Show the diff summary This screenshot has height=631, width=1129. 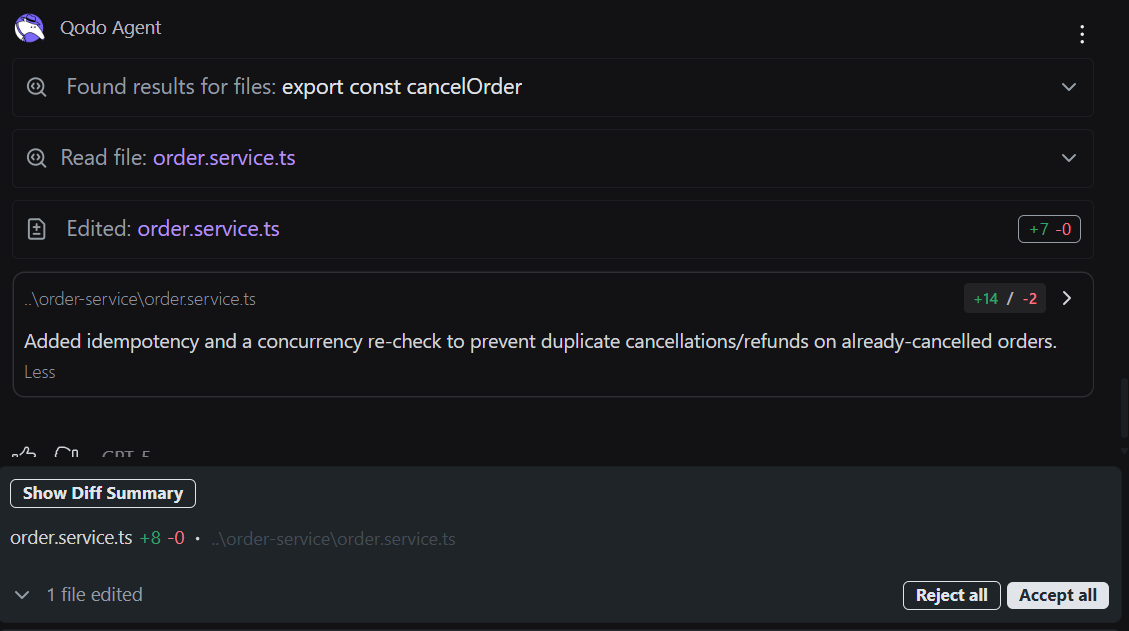click(x=102, y=493)
